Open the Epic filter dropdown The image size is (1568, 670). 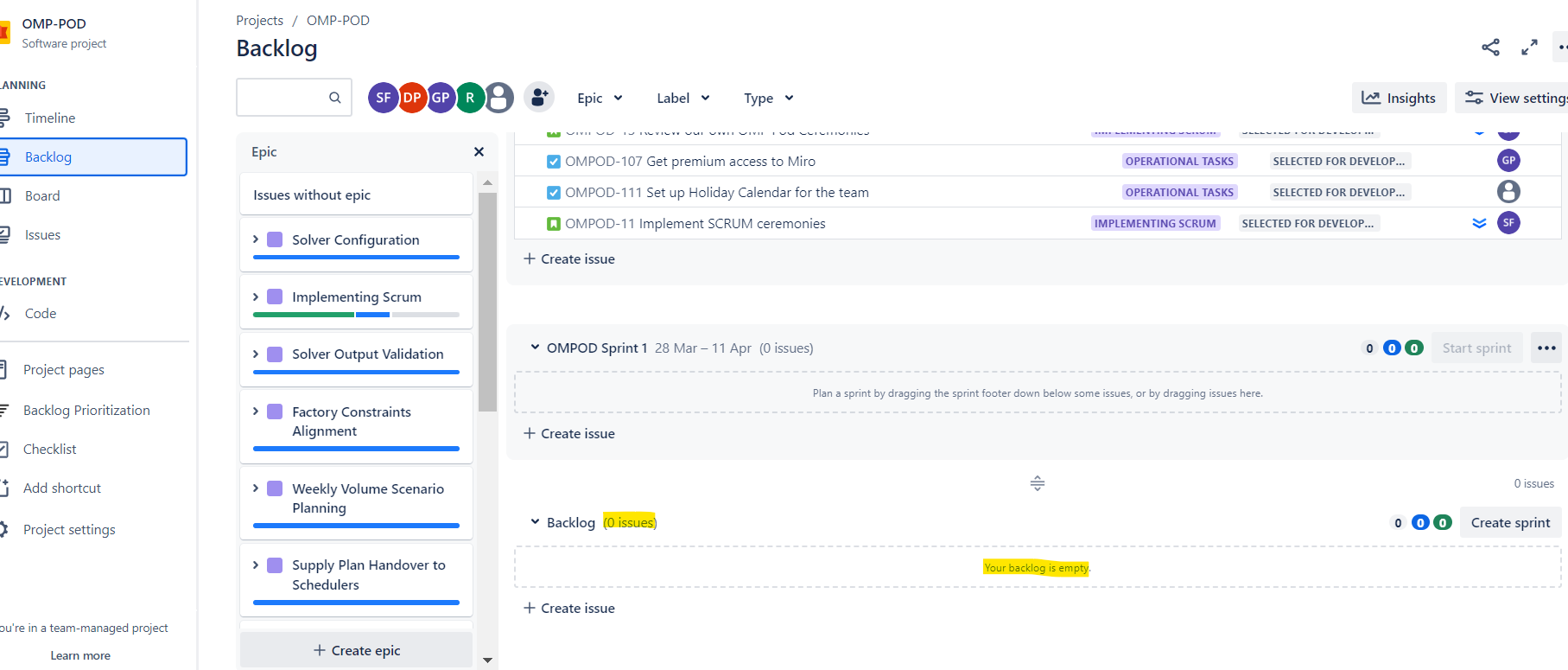600,98
